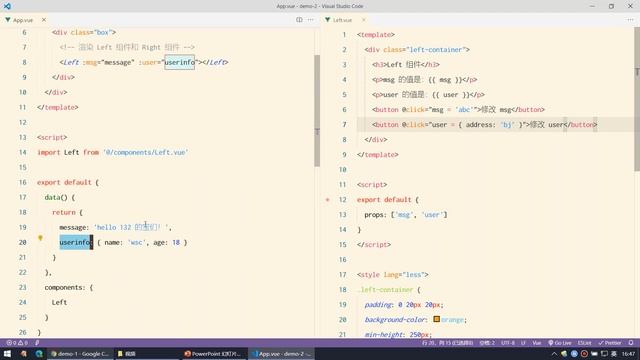Open the notifications bell in status bar
Screen dimensions: 640x360
[x=631, y=343]
